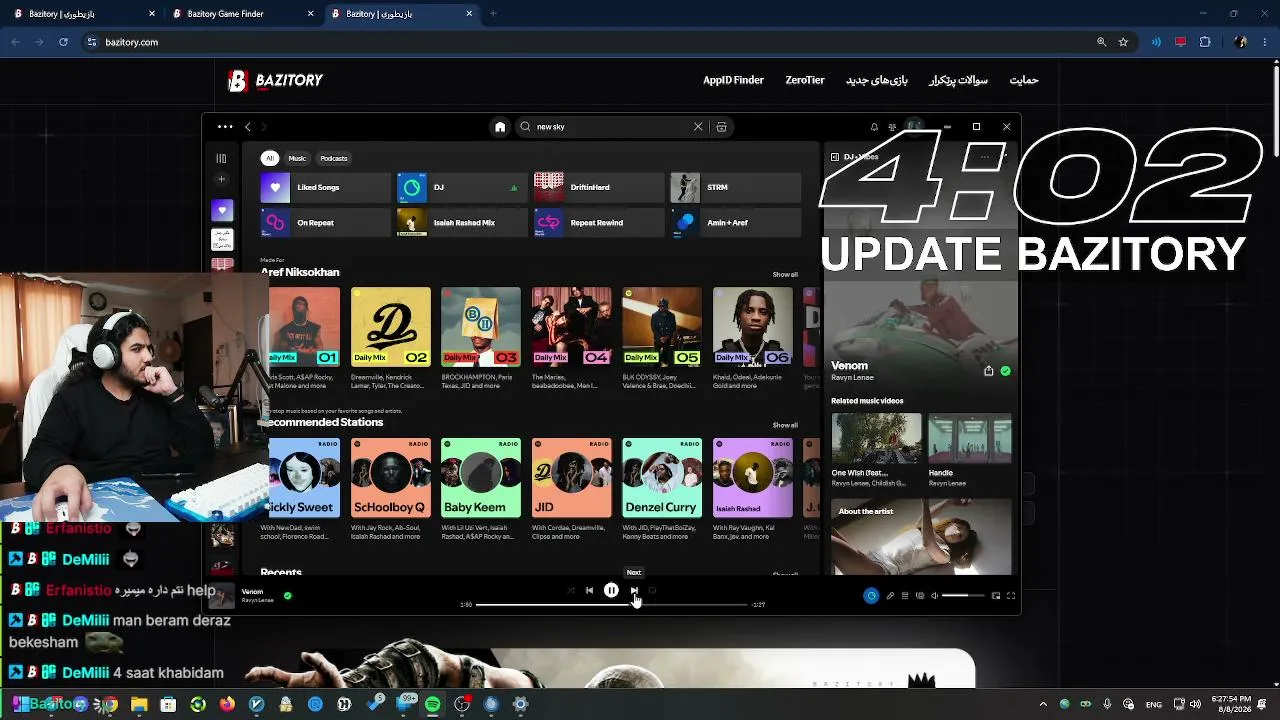Open the Repeat Rewind tile
The image size is (1280, 720).
click(599, 223)
